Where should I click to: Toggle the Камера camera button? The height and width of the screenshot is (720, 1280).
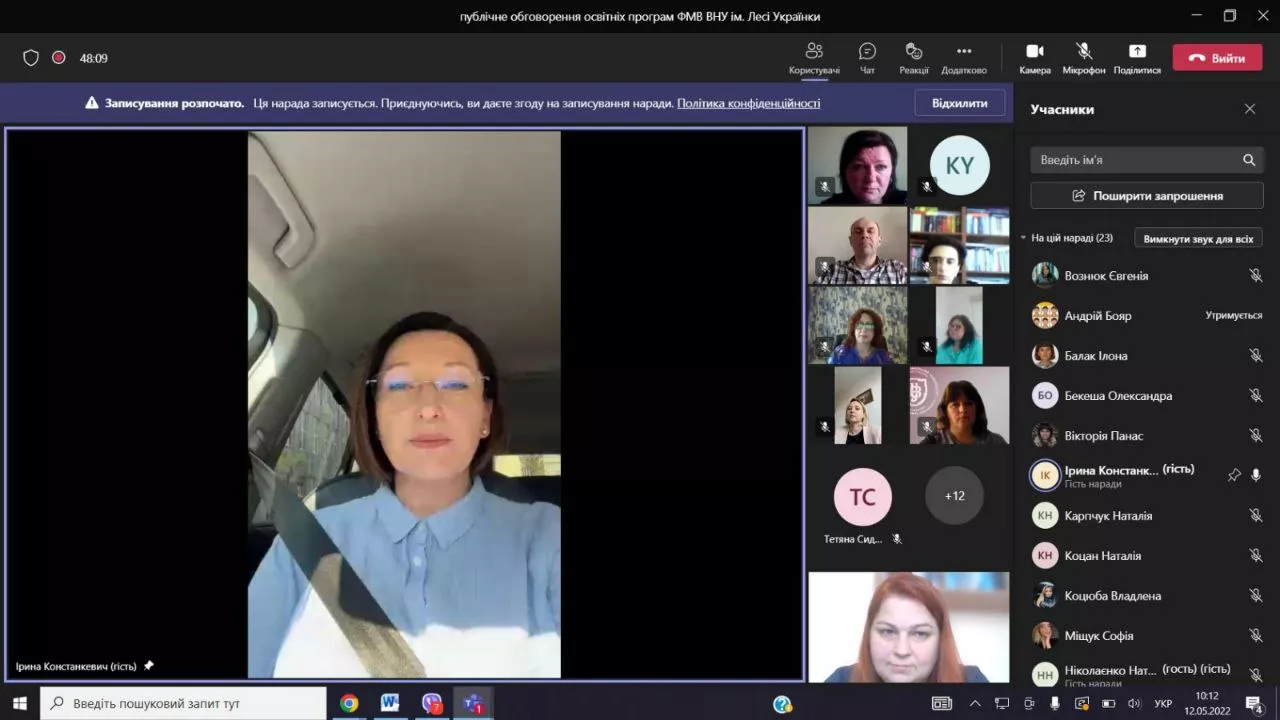pos(1035,52)
